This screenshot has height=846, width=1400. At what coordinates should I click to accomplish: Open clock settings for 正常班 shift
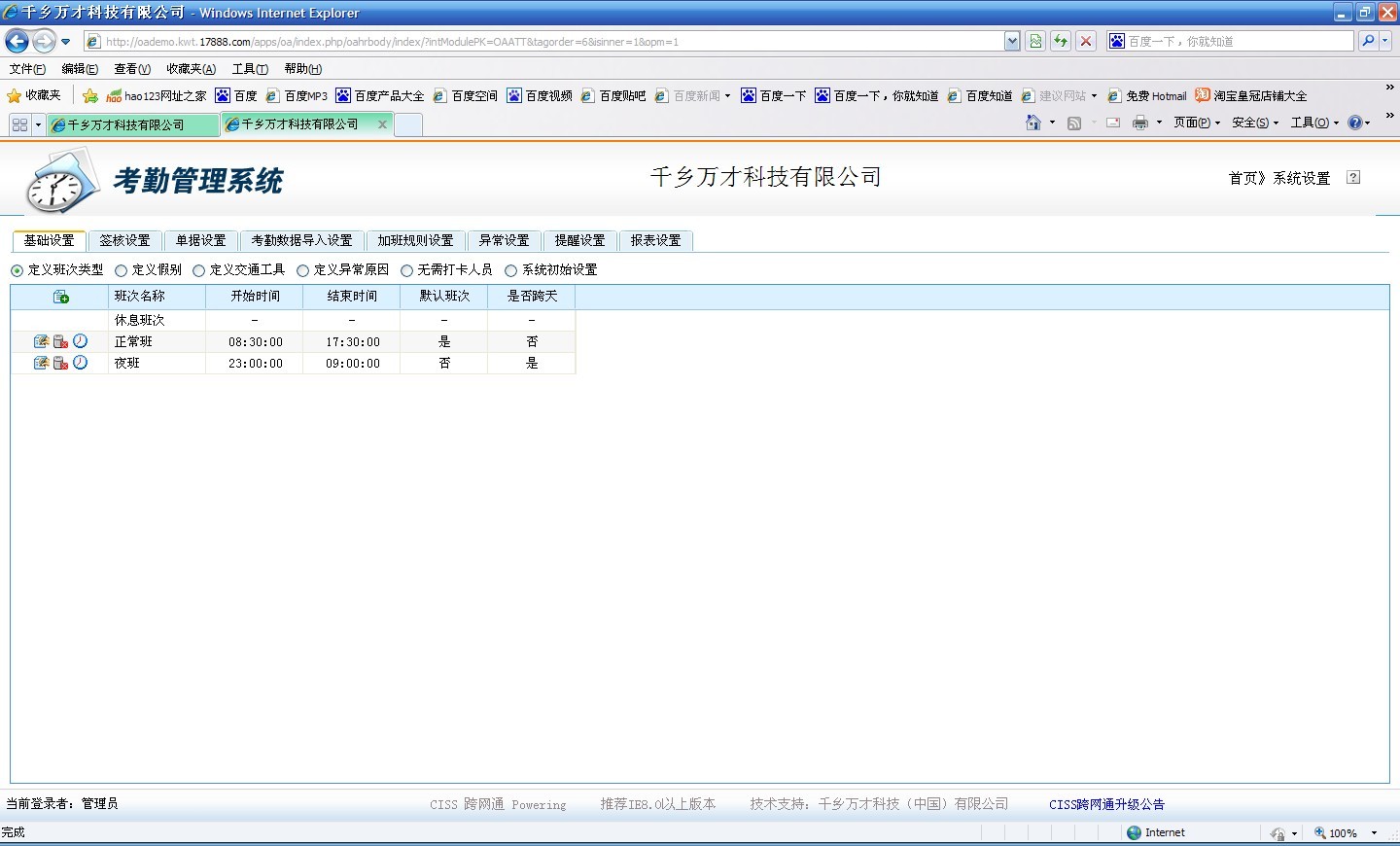coord(81,341)
